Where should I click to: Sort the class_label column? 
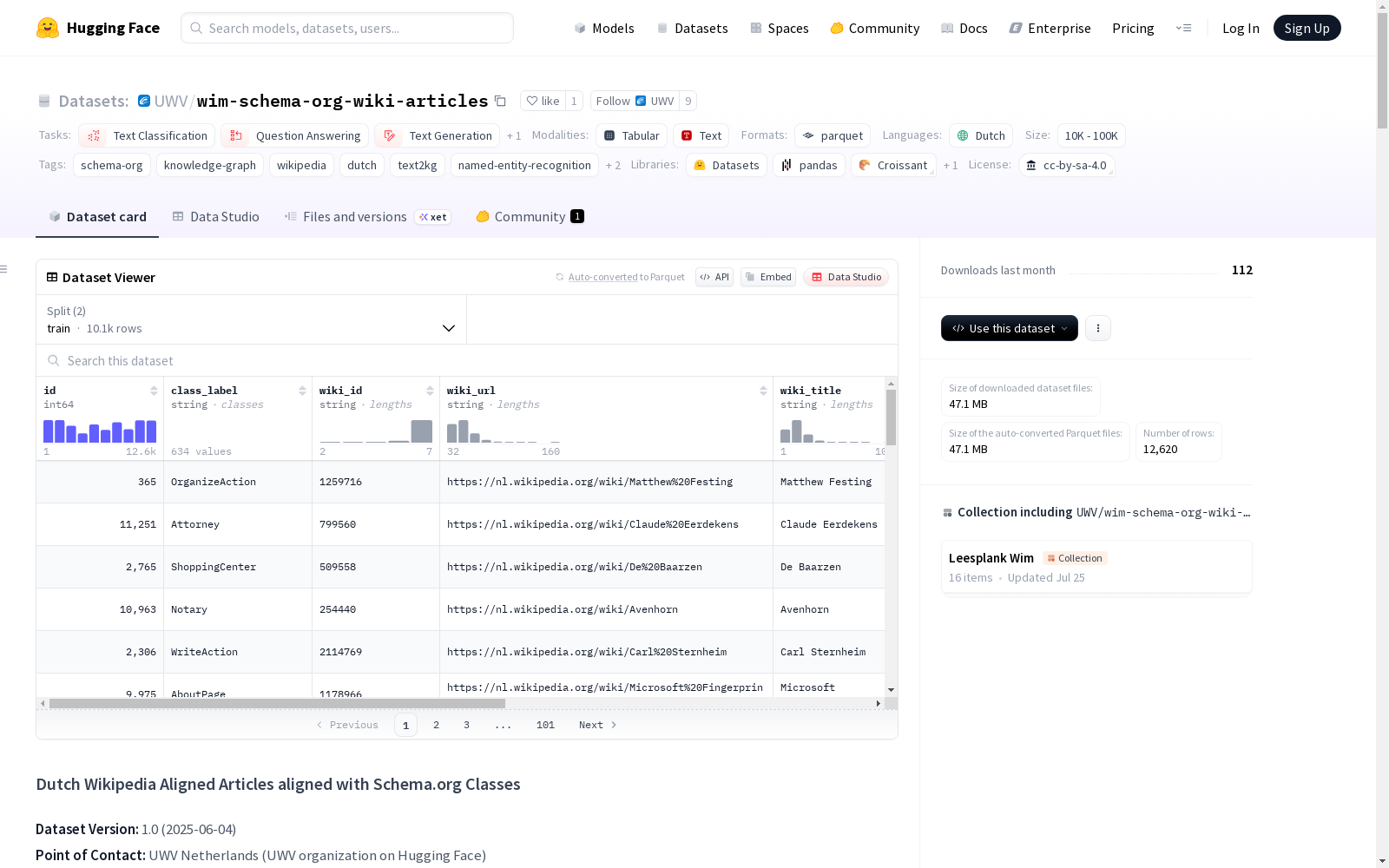302,391
